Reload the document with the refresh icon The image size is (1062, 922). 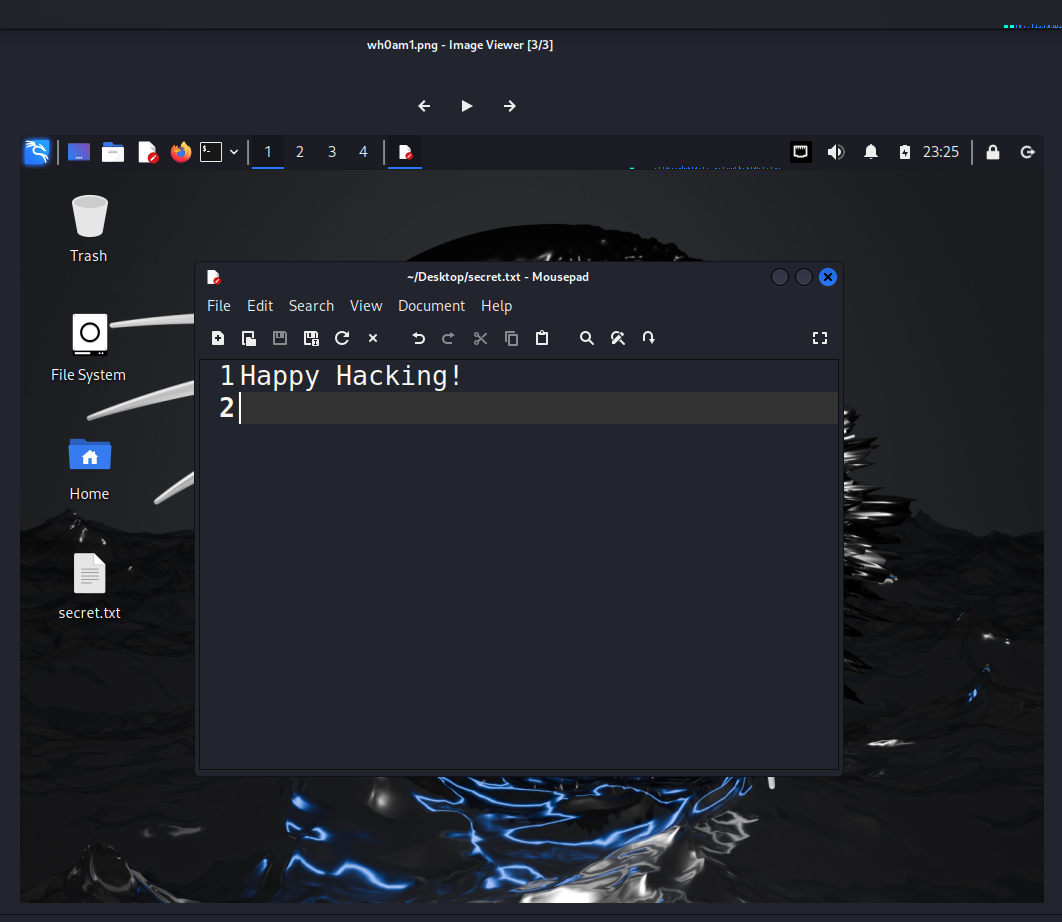pyautogui.click(x=342, y=338)
